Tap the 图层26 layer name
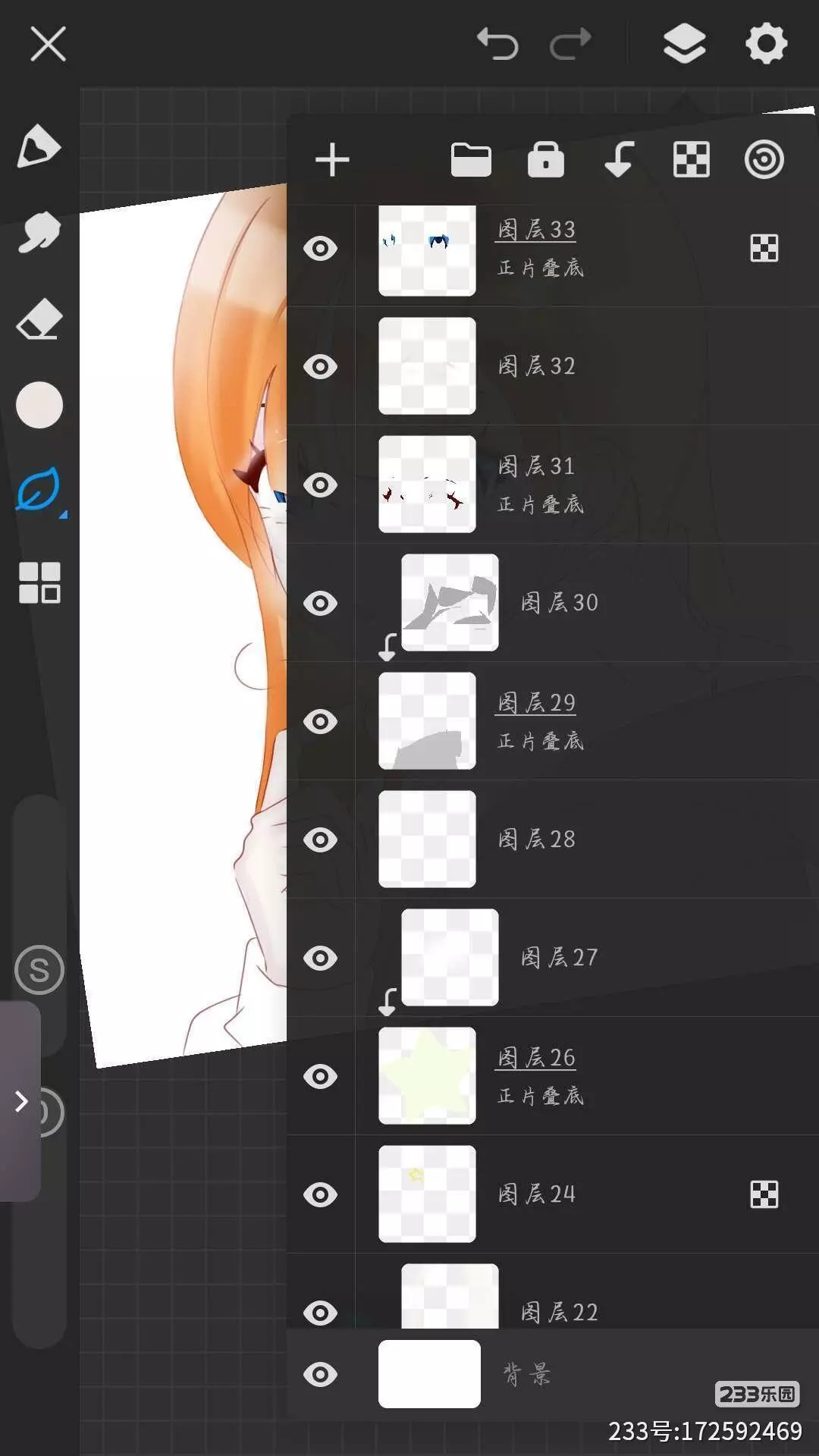819x1456 pixels. pyautogui.click(x=536, y=1058)
